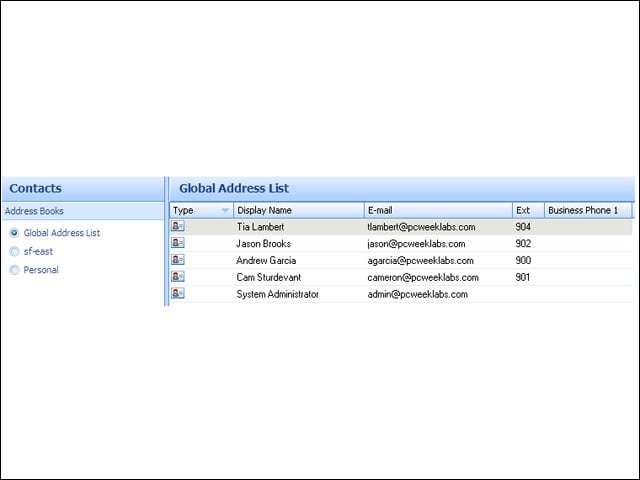
Task: Click the Address Books section header
Action: pos(83,211)
